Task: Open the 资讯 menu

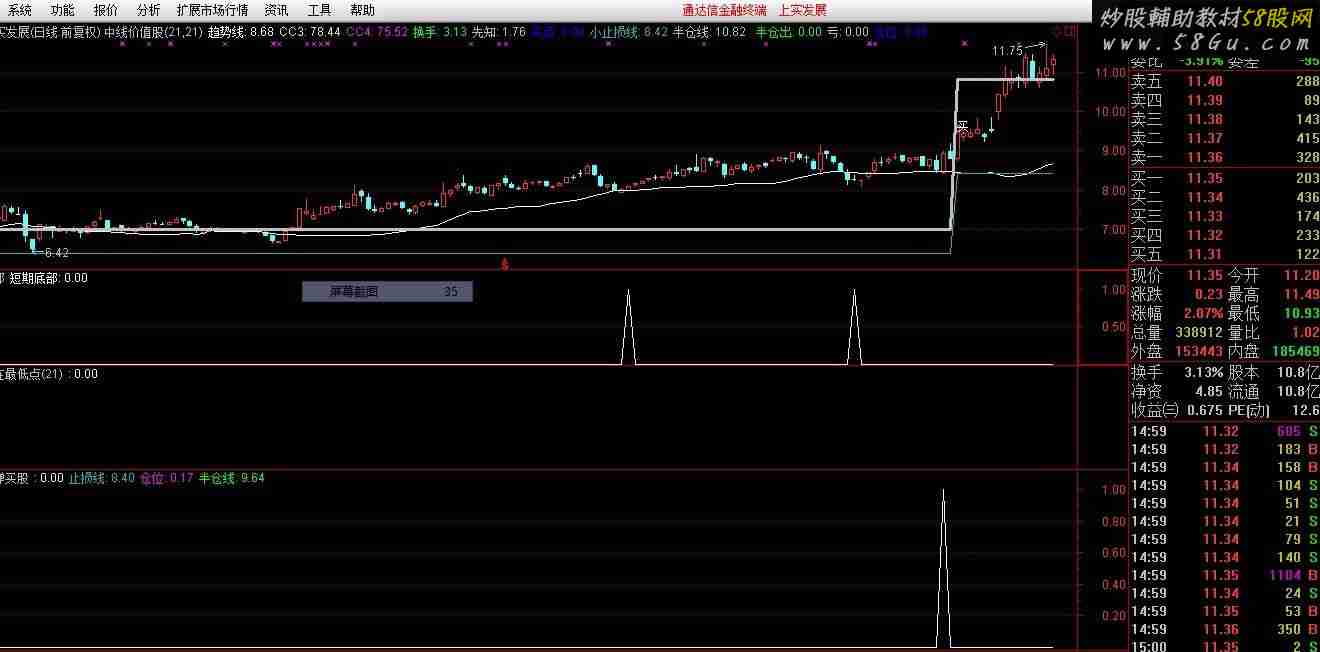Action: pyautogui.click(x=277, y=10)
